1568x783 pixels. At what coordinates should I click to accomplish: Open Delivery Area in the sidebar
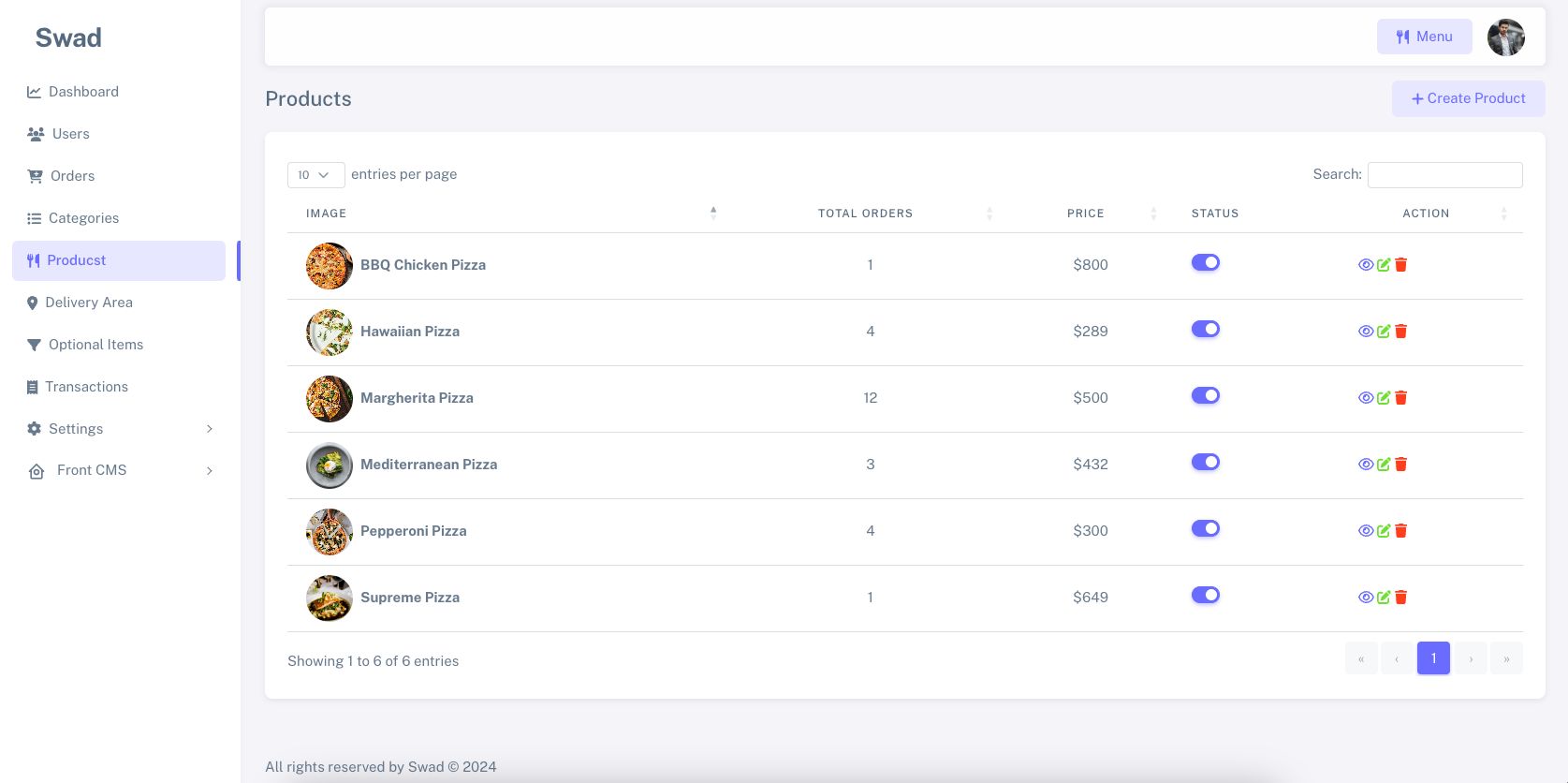pyautogui.click(x=89, y=303)
